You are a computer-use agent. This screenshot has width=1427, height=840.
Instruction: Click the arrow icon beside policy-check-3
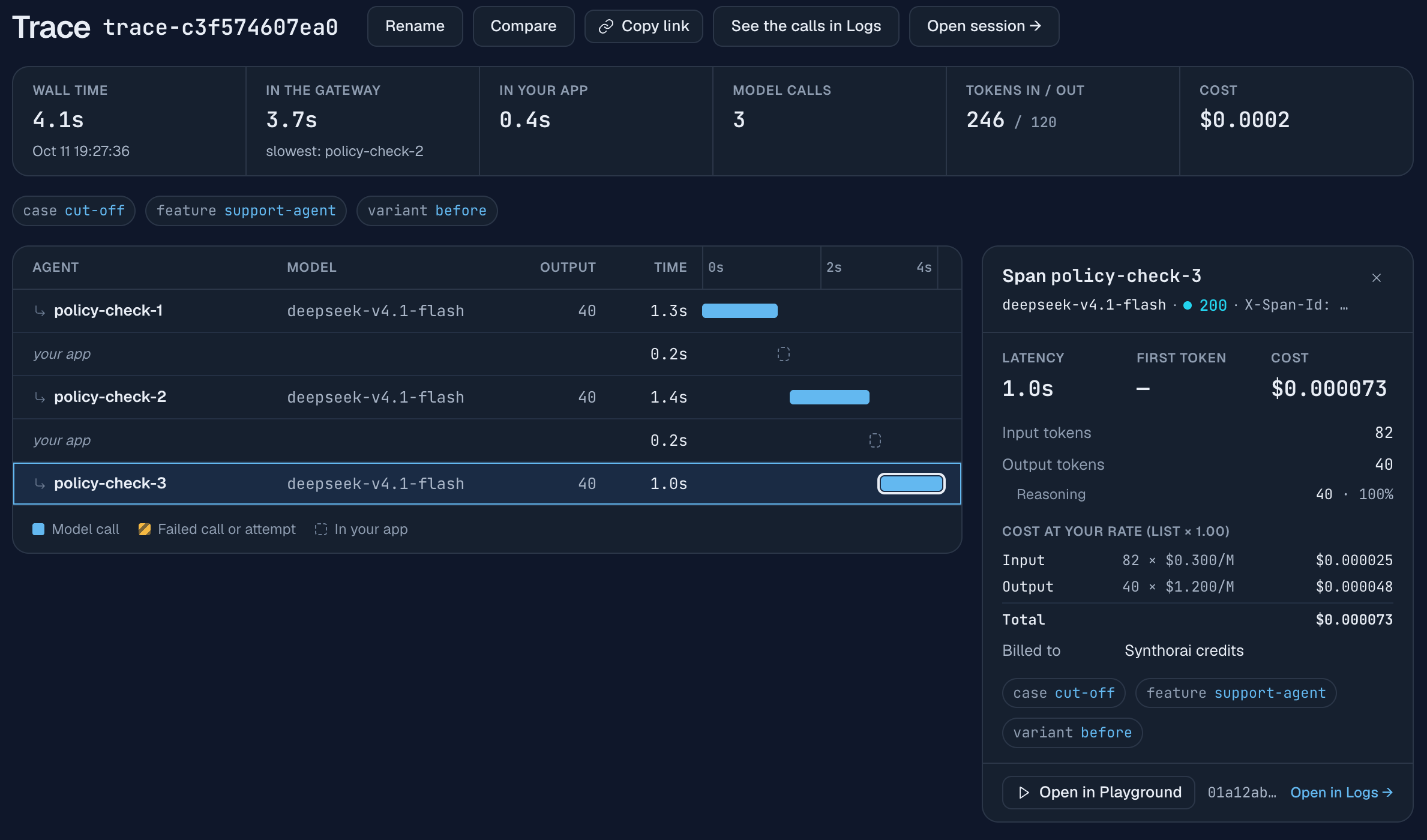click(x=40, y=484)
